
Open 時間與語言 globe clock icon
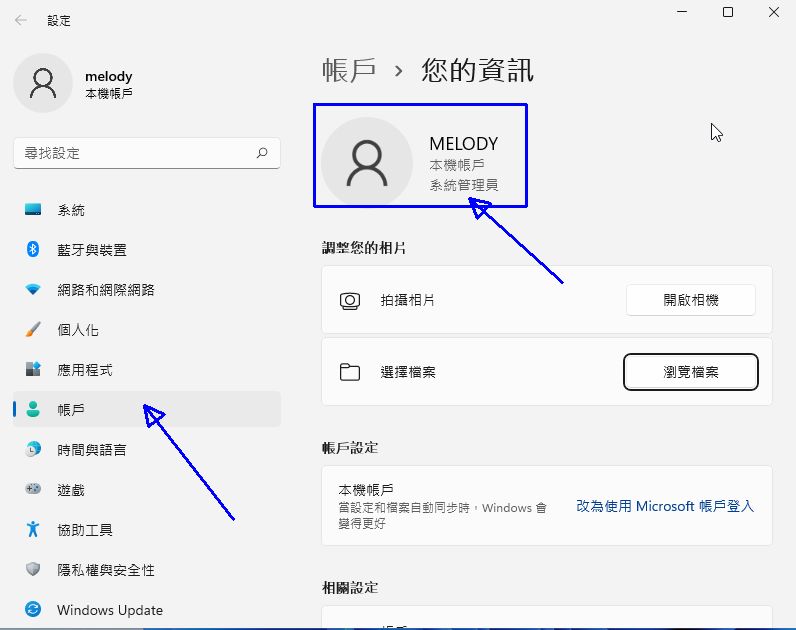pyautogui.click(x=33, y=450)
